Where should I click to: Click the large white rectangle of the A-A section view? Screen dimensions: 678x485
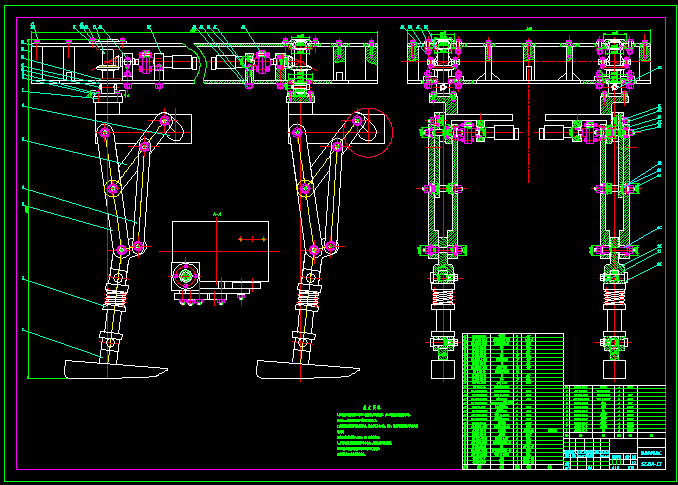coord(221,252)
